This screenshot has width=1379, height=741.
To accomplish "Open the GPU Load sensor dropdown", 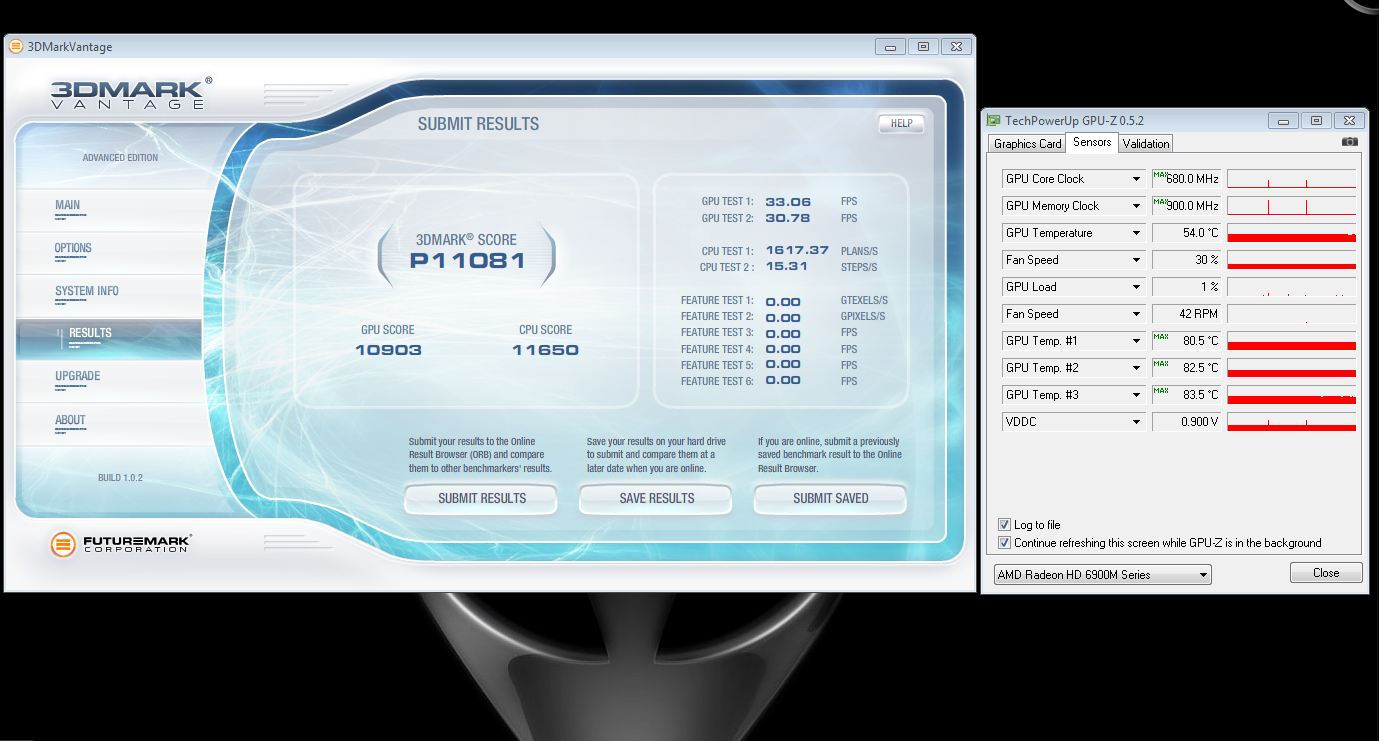I will pyautogui.click(x=1136, y=287).
